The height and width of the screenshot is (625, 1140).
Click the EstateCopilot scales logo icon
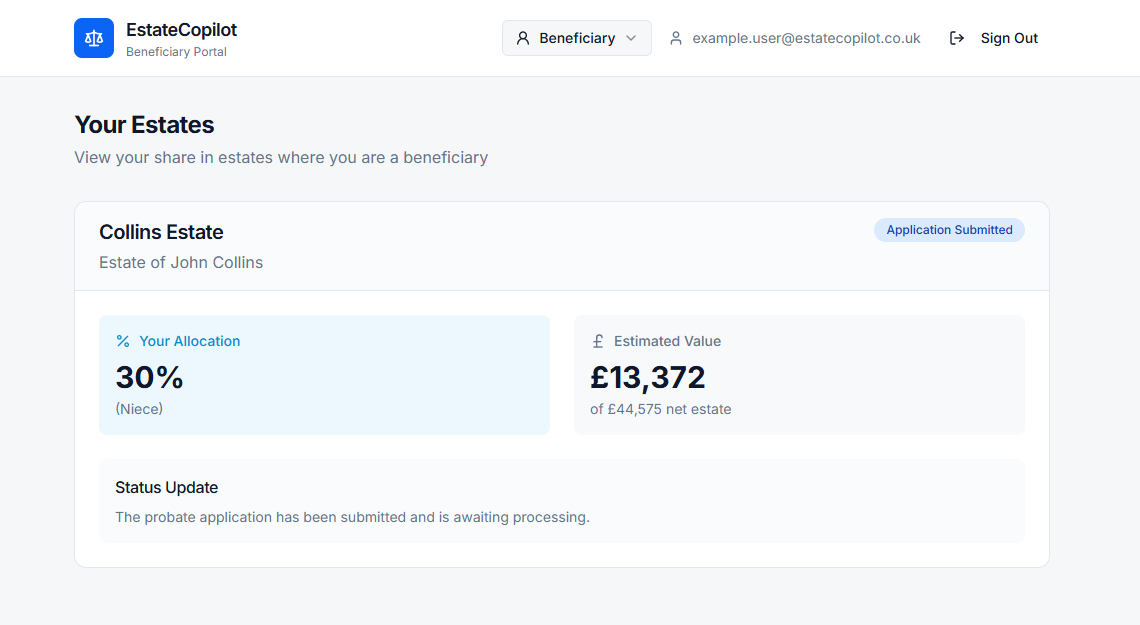coord(93,37)
